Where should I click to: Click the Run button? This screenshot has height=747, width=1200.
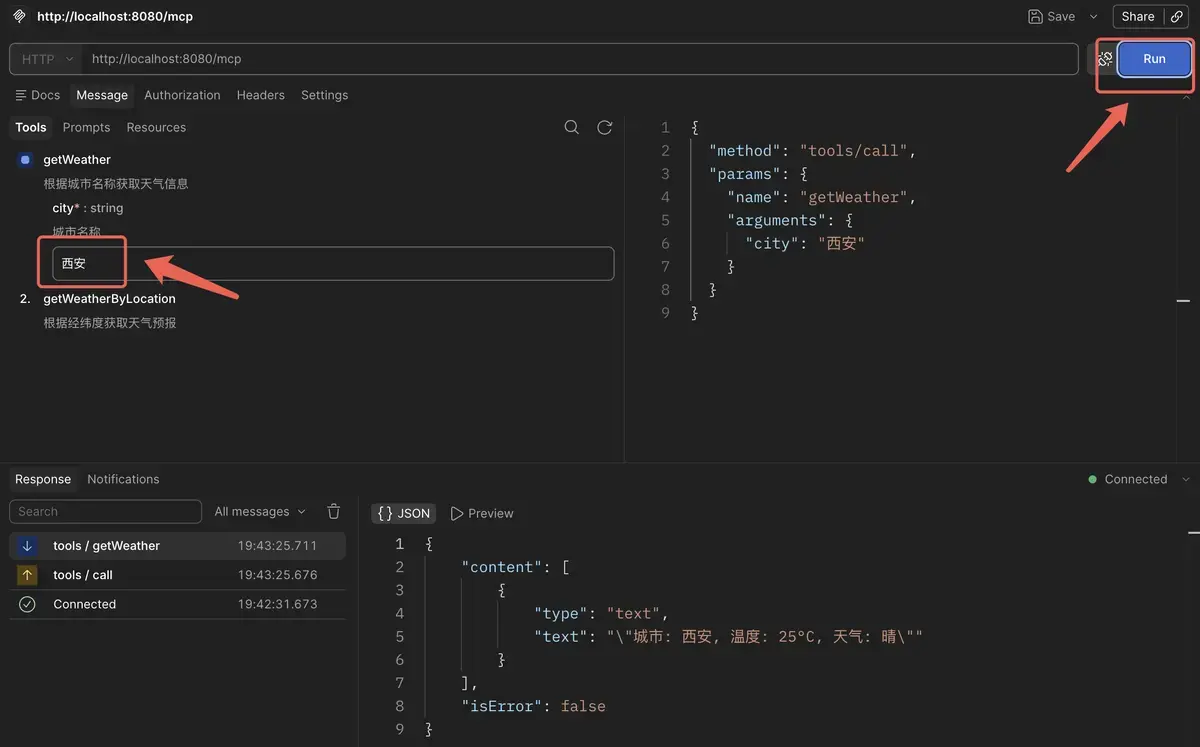click(x=1154, y=59)
